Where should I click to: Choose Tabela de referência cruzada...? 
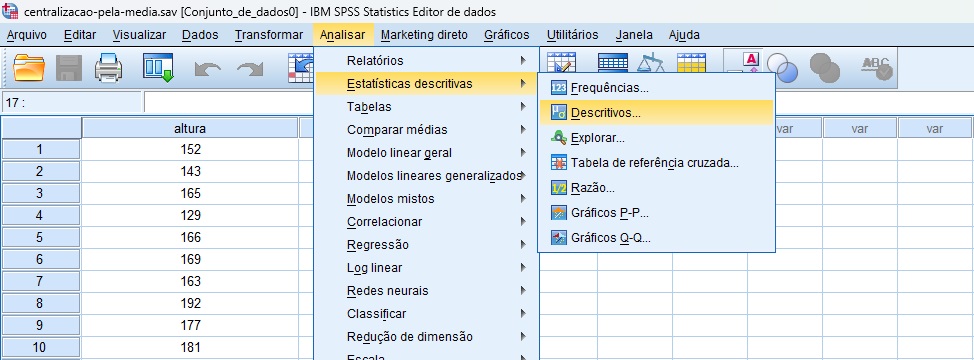pyautogui.click(x=657, y=163)
